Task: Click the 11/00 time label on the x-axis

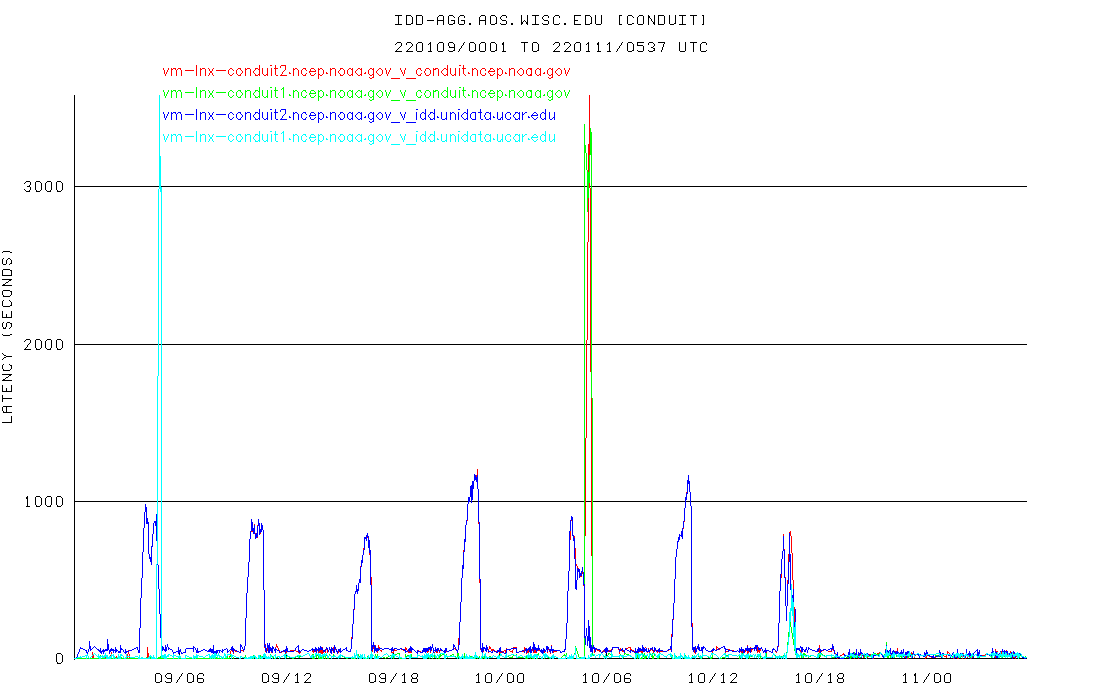Action: pyautogui.click(x=925, y=678)
